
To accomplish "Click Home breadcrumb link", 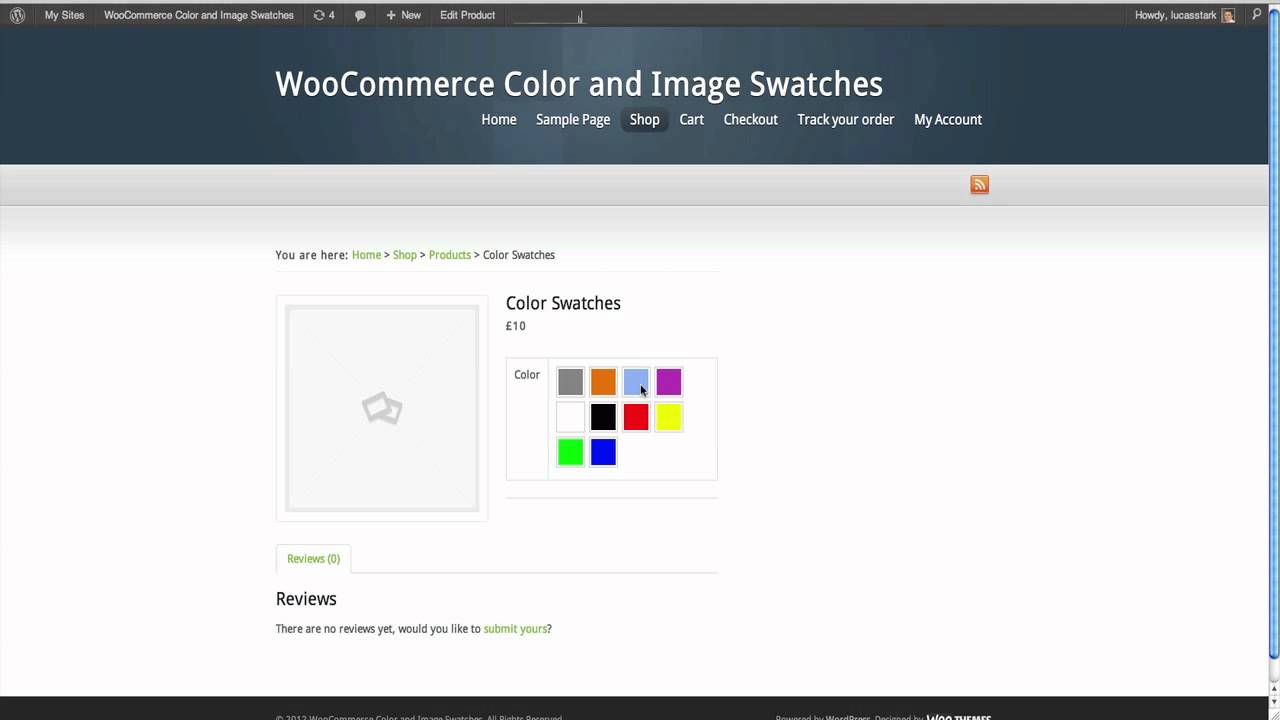I will point(366,255).
